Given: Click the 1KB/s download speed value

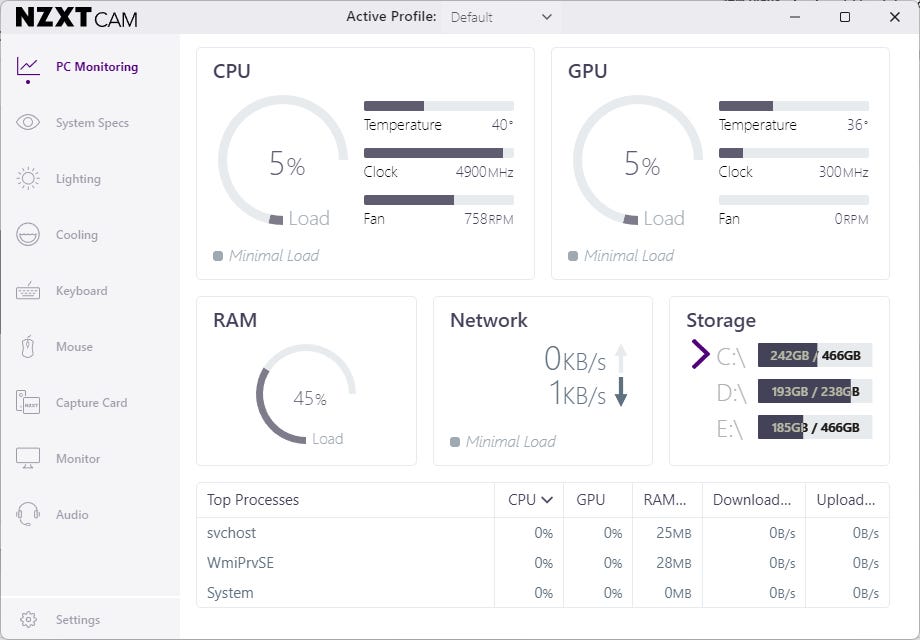Looking at the screenshot, I should 577,393.
